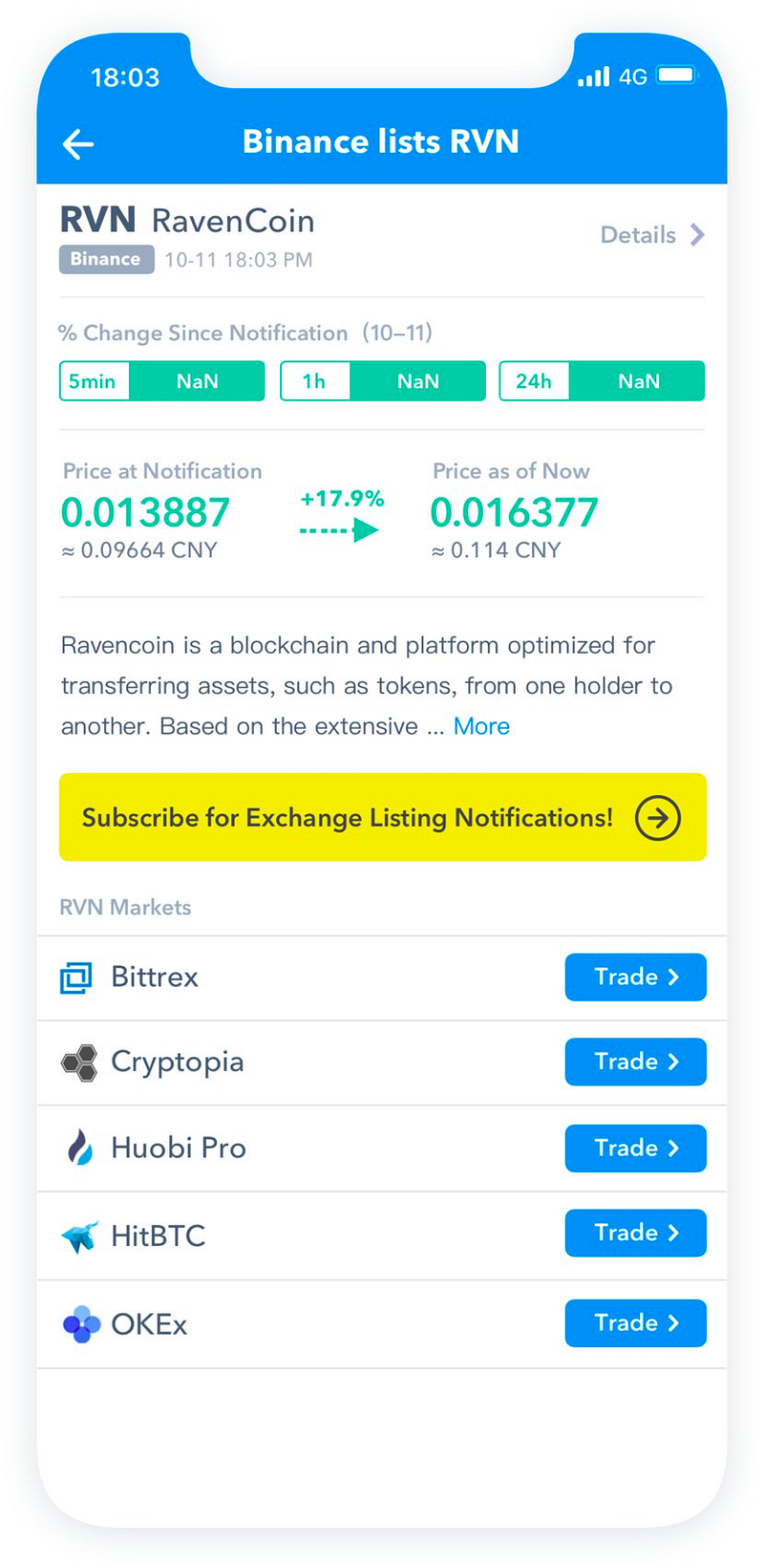Click the RVN Markets section label

point(125,908)
